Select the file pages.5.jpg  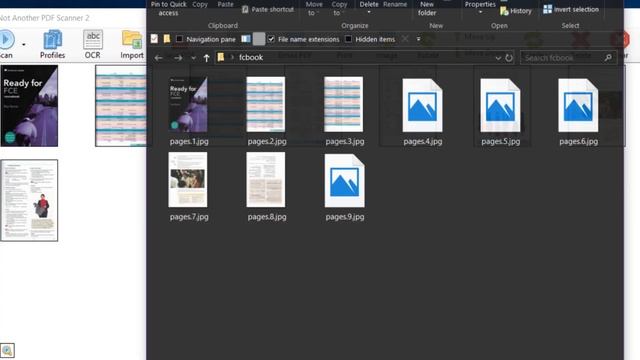[x=500, y=111]
